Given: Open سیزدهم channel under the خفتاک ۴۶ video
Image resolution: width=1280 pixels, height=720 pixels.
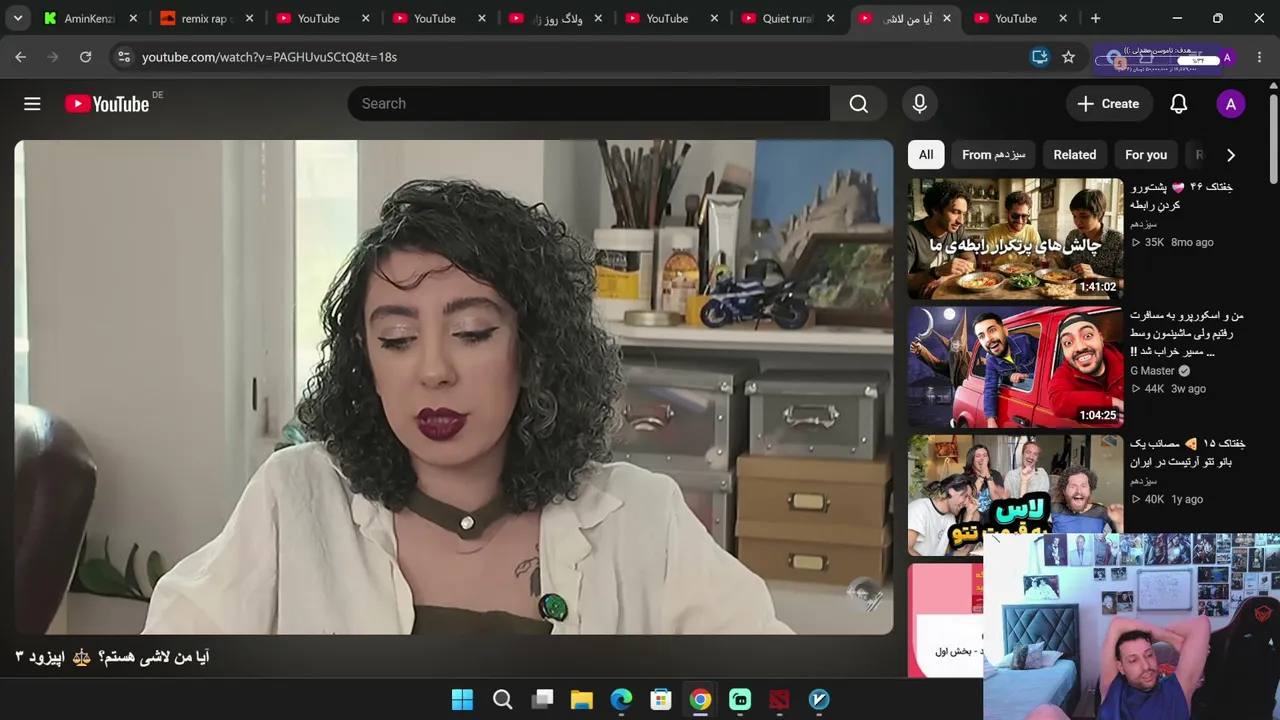Looking at the screenshot, I should point(1143,224).
